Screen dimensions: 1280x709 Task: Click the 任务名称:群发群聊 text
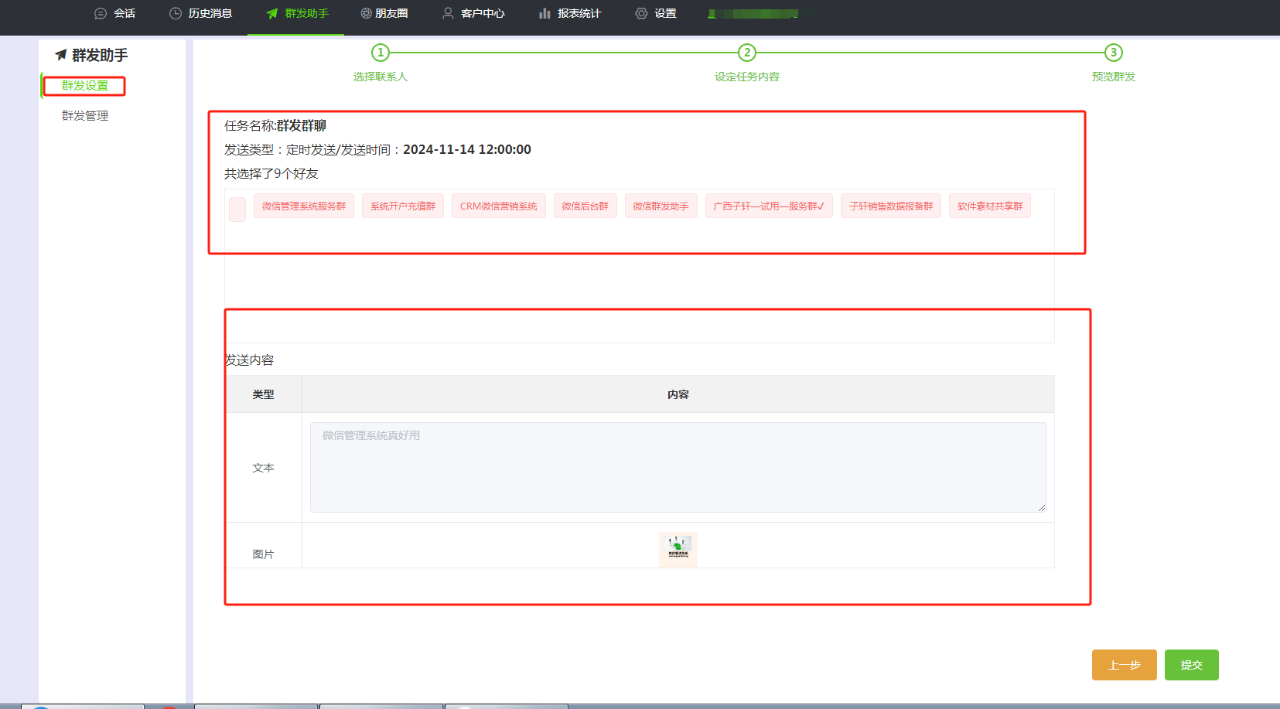275,126
